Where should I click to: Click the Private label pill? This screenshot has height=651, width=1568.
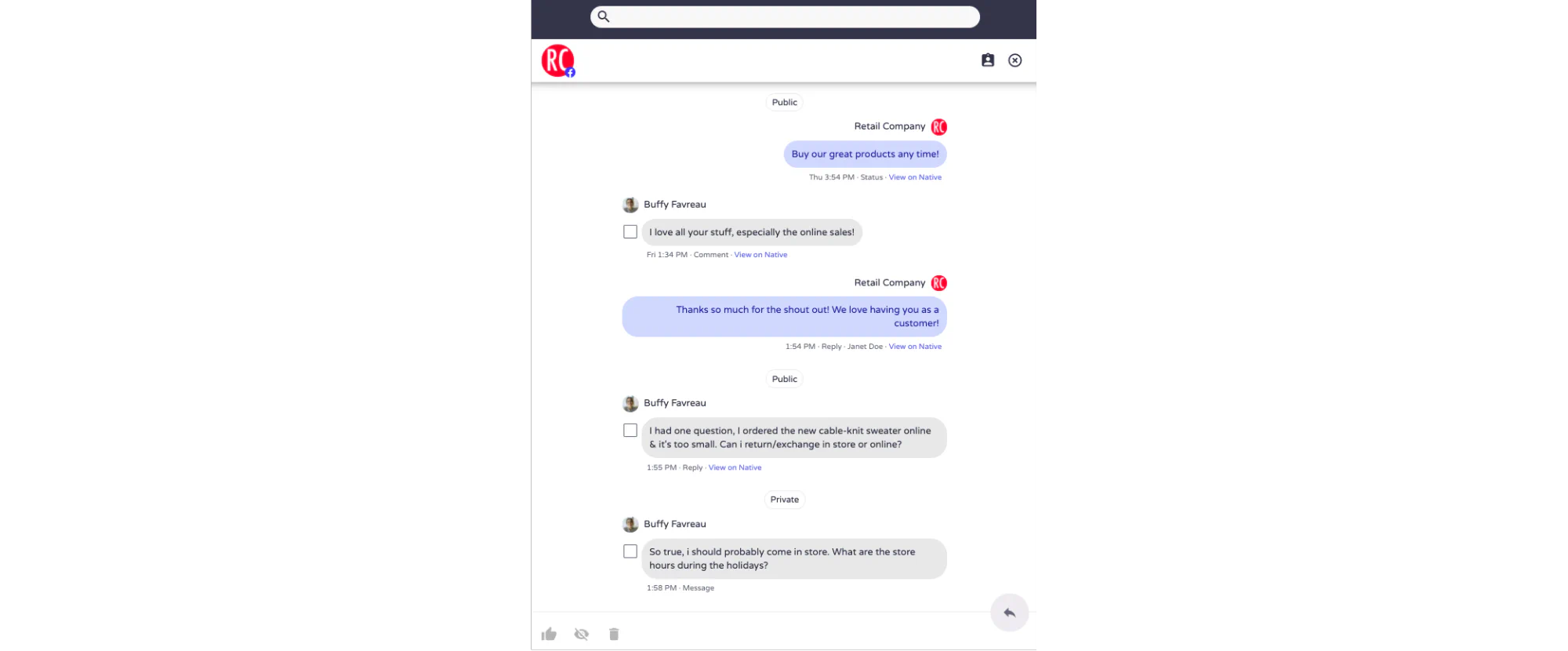pyautogui.click(x=785, y=500)
